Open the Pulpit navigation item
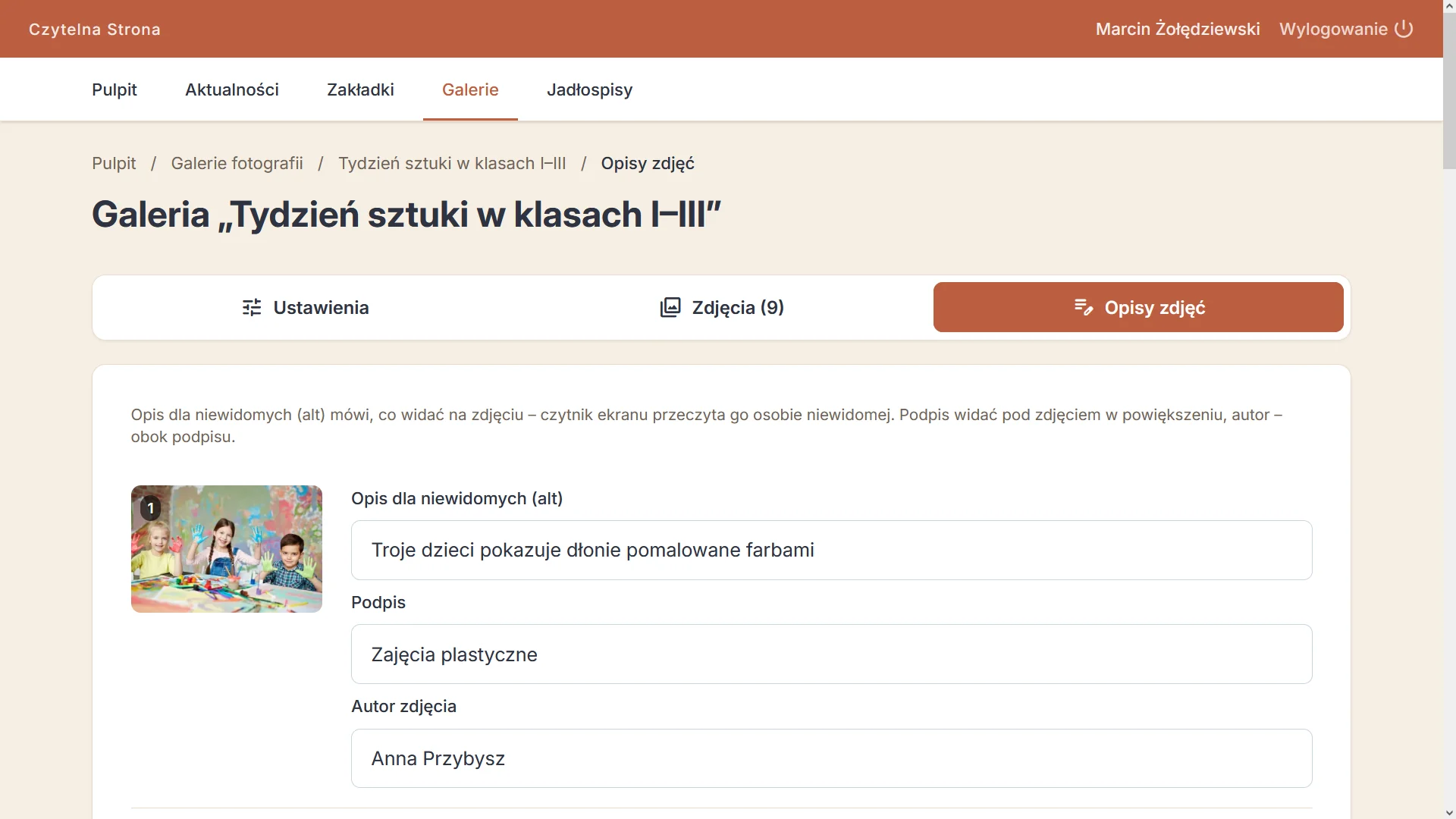The image size is (1456, 819). 115,89
